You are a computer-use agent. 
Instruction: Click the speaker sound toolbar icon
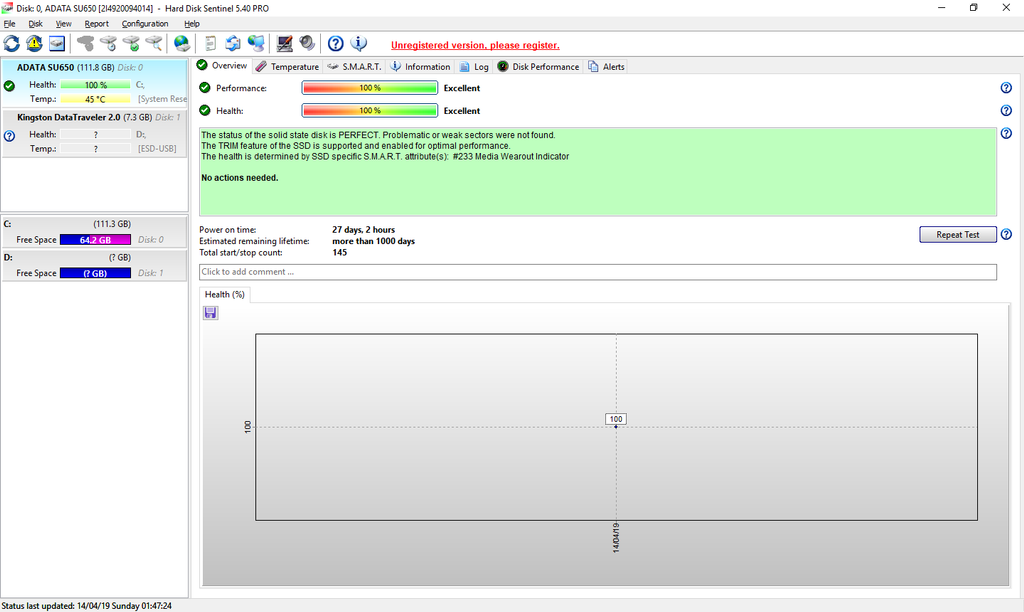coord(307,43)
